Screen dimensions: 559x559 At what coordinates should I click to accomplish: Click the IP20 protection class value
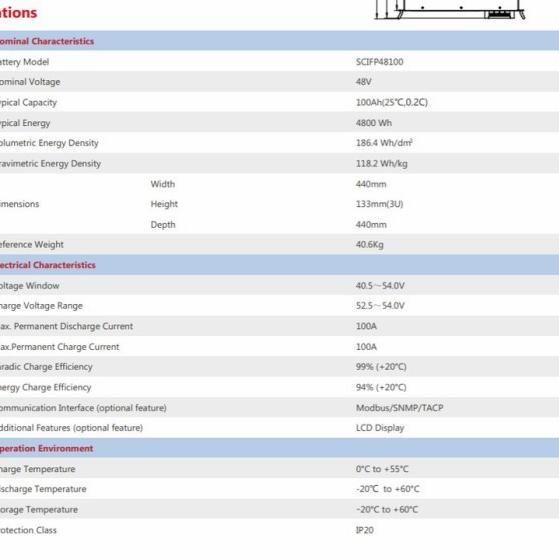[364, 530]
